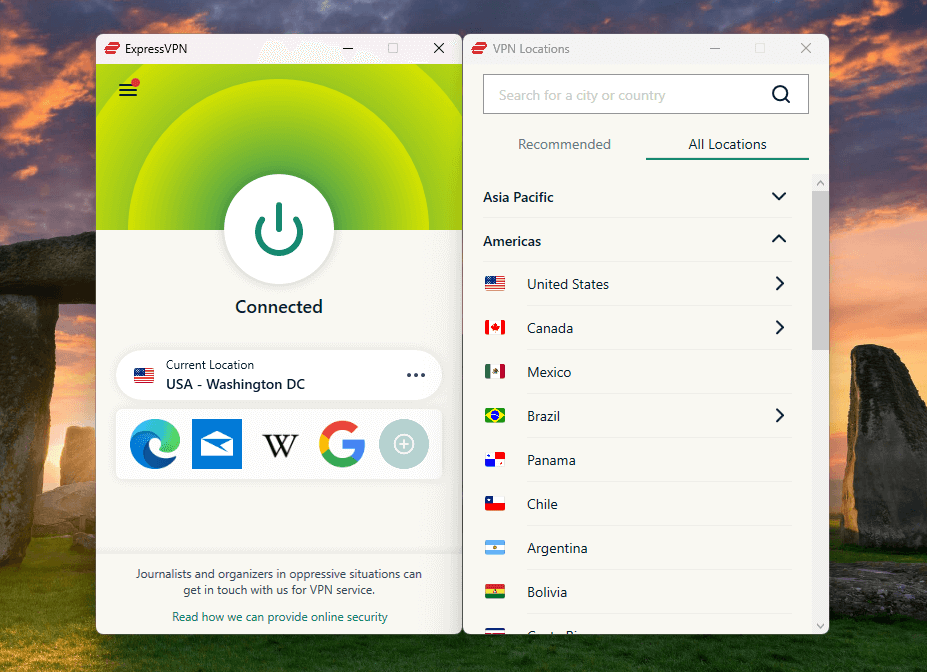927x672 pixels.
Task: Expand Brazil server list arrow
Action: point(780,415)
